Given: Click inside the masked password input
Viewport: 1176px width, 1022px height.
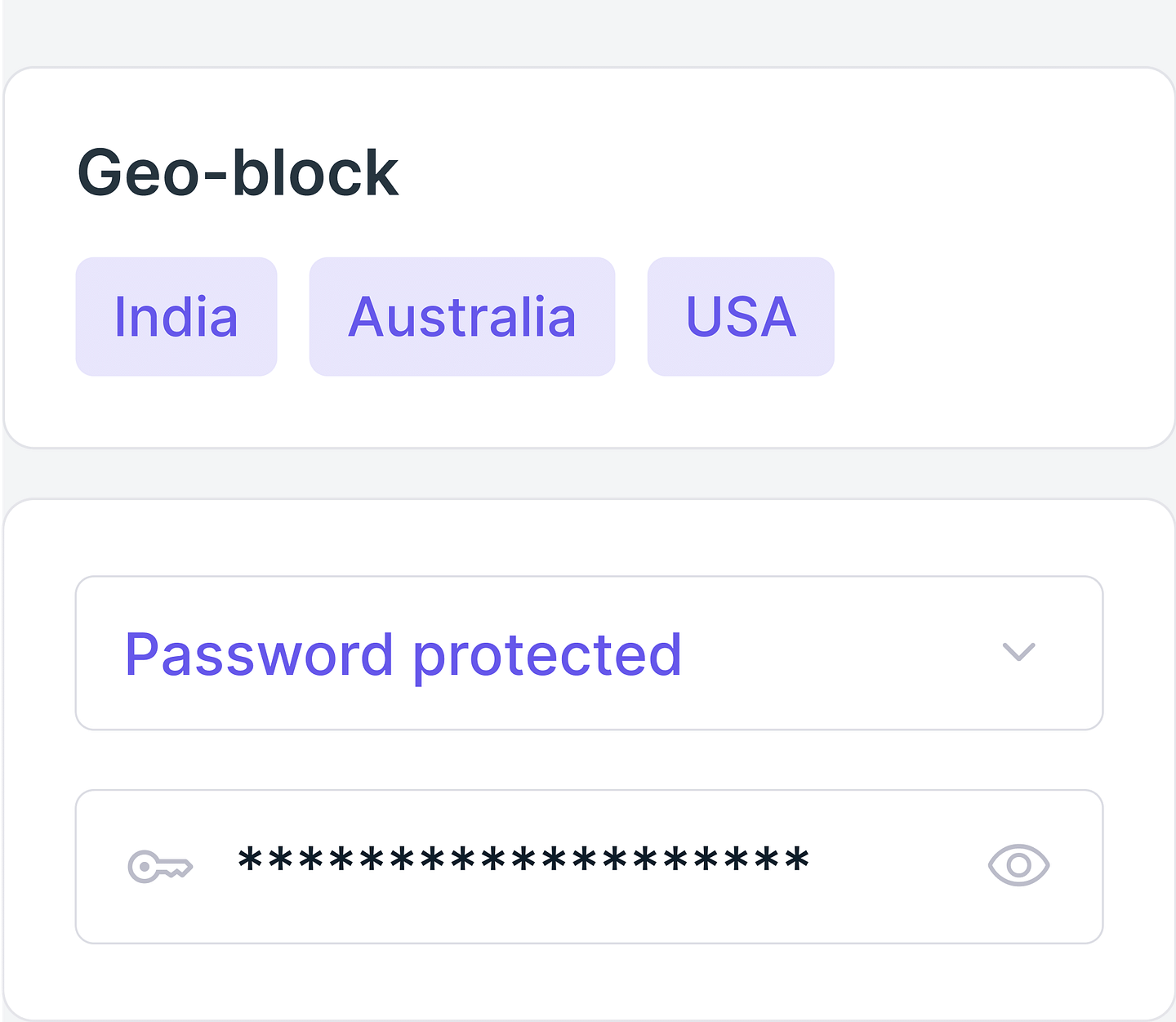Looking at the screenshot, I should click(589, 867).
